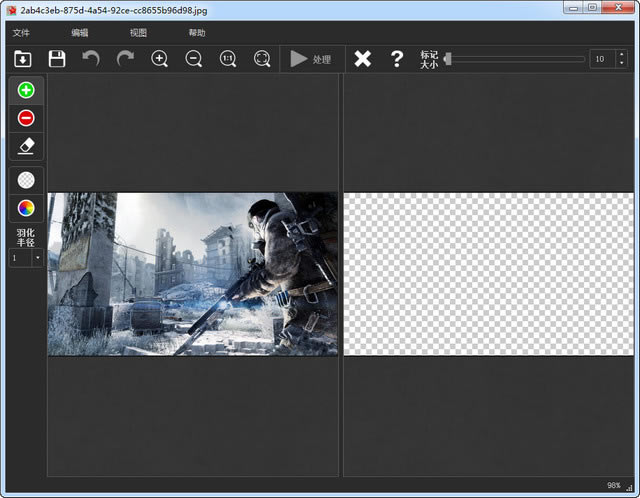Open an image file with the load icon
Screen dimensions: 640x498
23,59
